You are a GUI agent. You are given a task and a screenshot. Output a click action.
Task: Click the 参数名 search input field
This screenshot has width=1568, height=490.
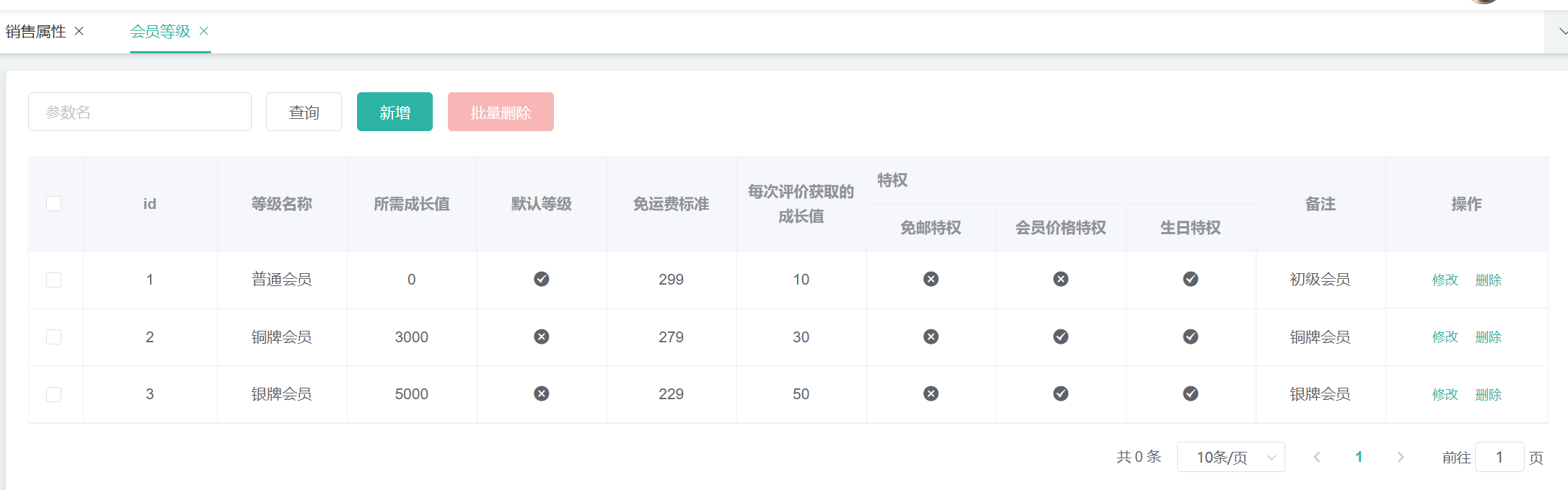pos(140,112)
